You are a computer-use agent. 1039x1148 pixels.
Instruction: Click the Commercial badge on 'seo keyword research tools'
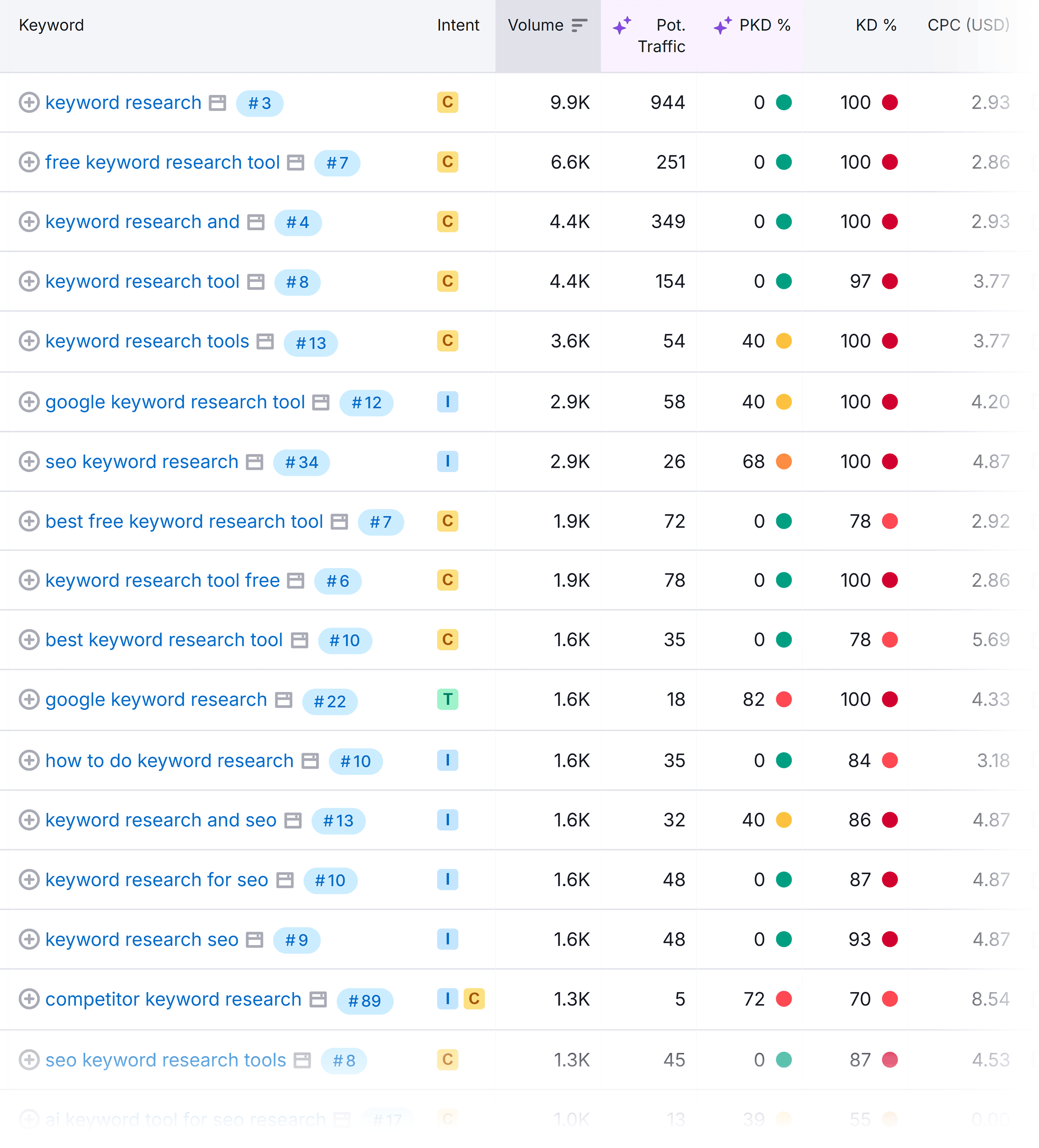point(448,1059)
